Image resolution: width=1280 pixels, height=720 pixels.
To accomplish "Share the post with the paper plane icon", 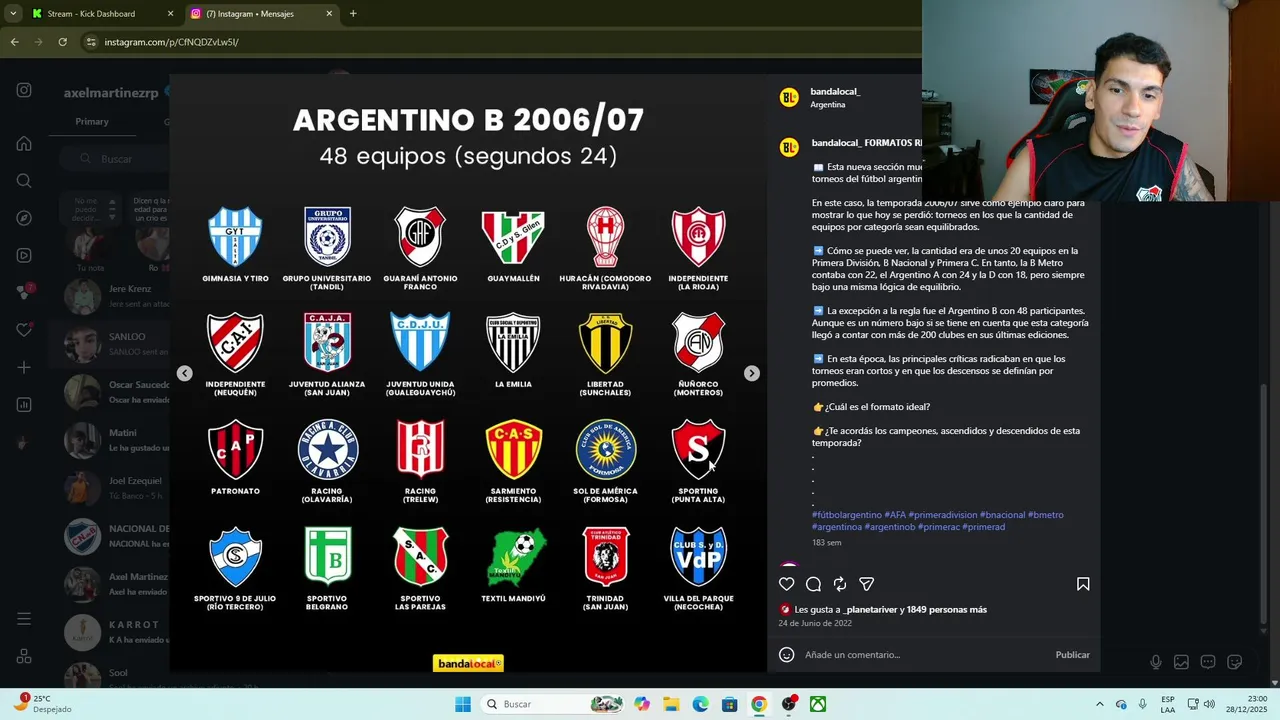I will point(867,584).
